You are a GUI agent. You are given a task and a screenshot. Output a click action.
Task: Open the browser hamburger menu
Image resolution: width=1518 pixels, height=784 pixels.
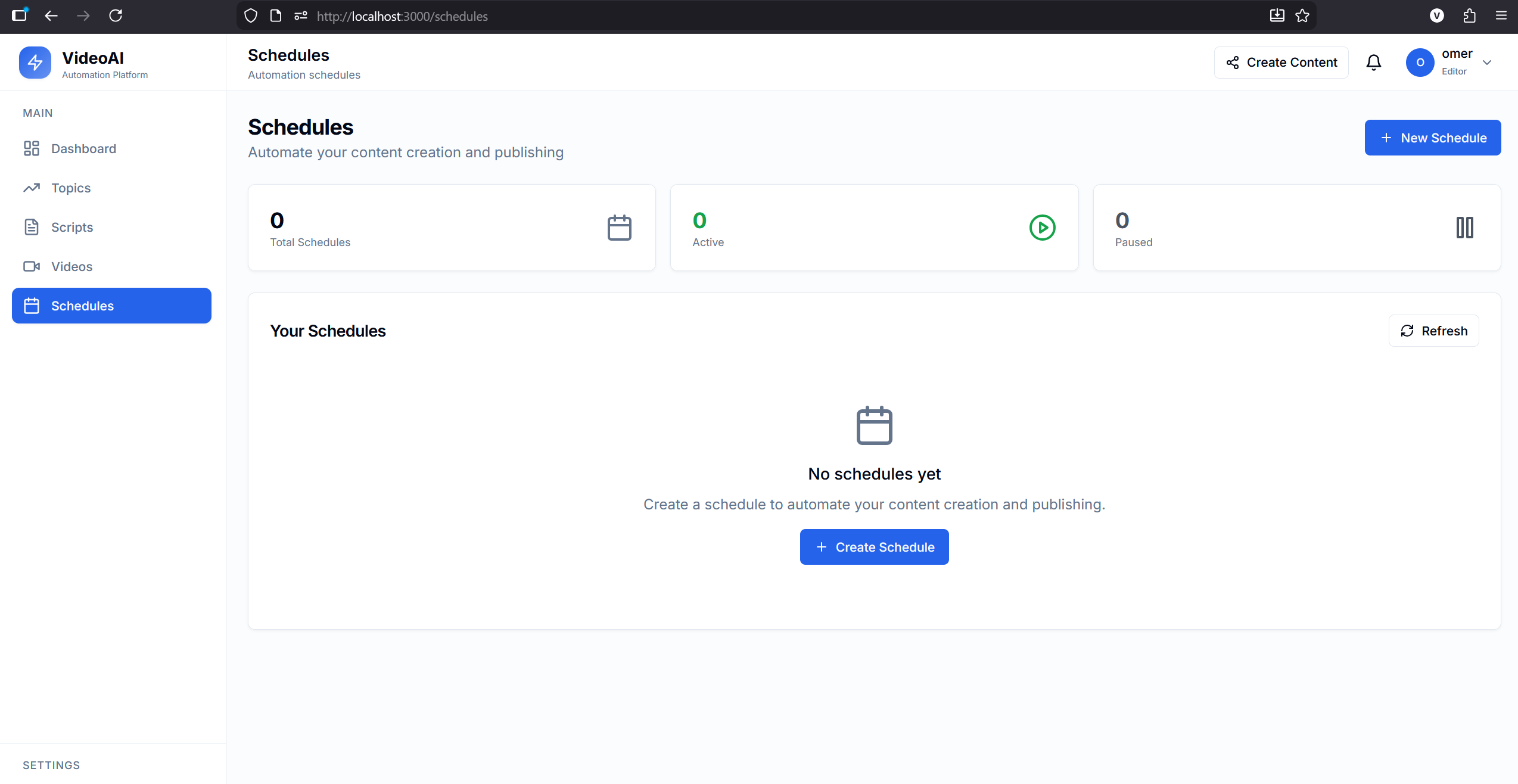click(1501, 16)
